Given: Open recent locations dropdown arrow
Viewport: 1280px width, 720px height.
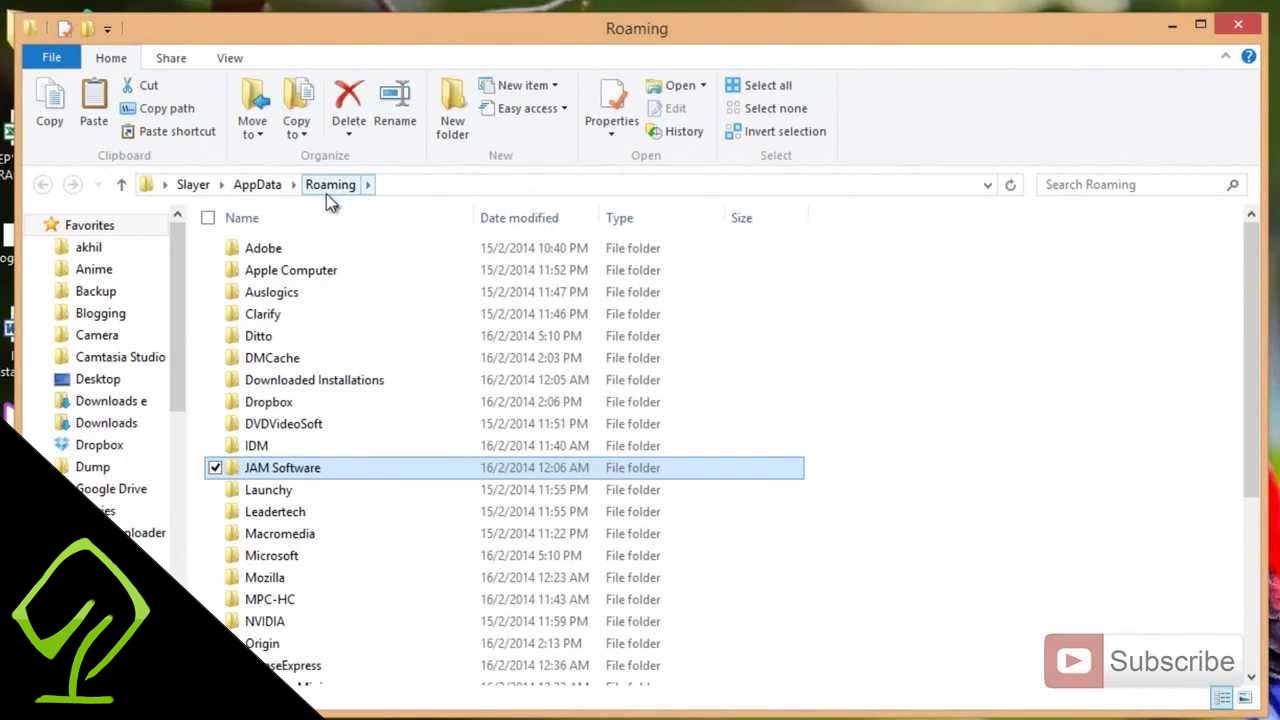Looking at the screenshot, I should (x=98, y=184).
